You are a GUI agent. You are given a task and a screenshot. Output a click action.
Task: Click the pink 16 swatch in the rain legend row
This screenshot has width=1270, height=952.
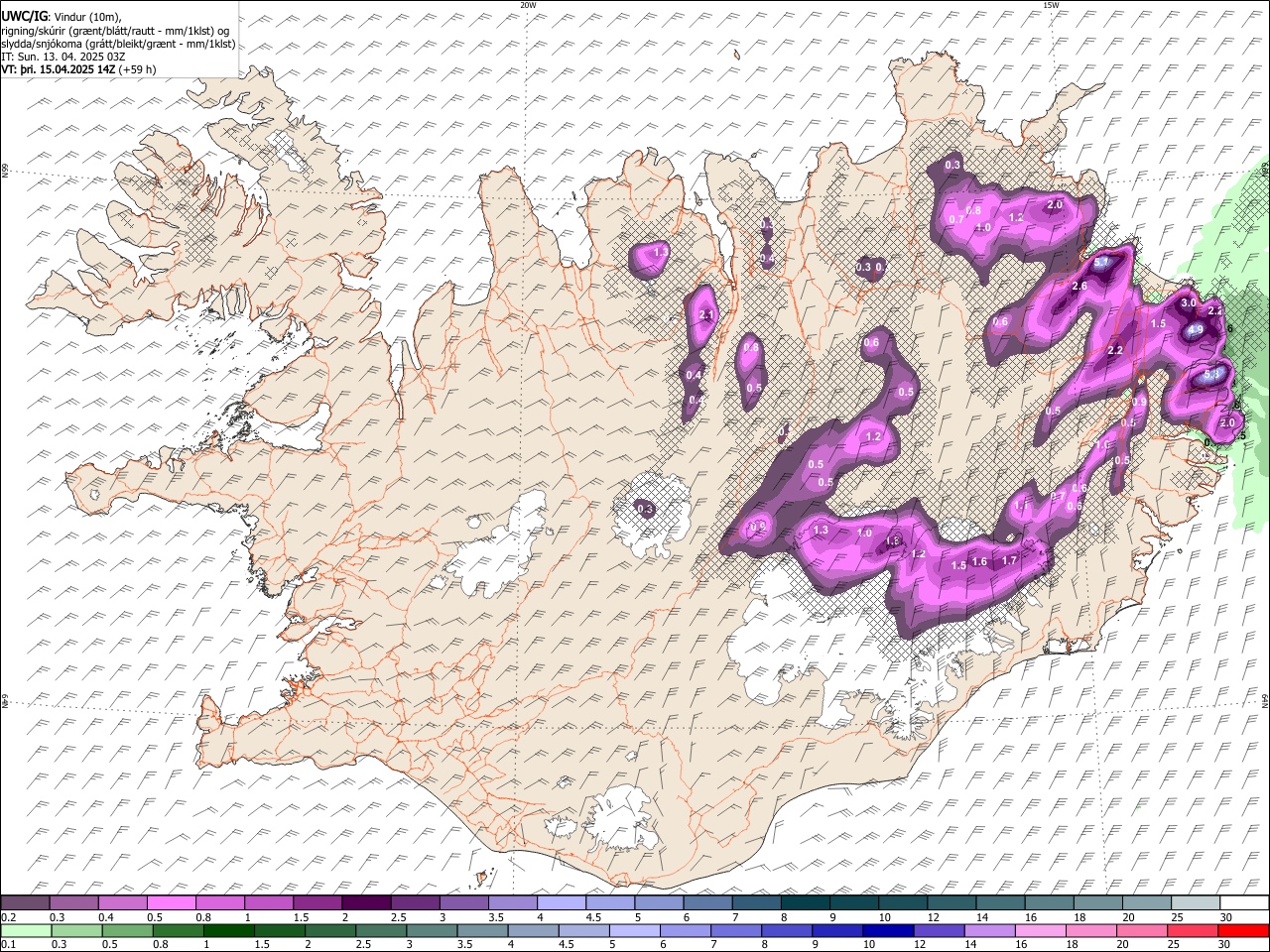1040,930
